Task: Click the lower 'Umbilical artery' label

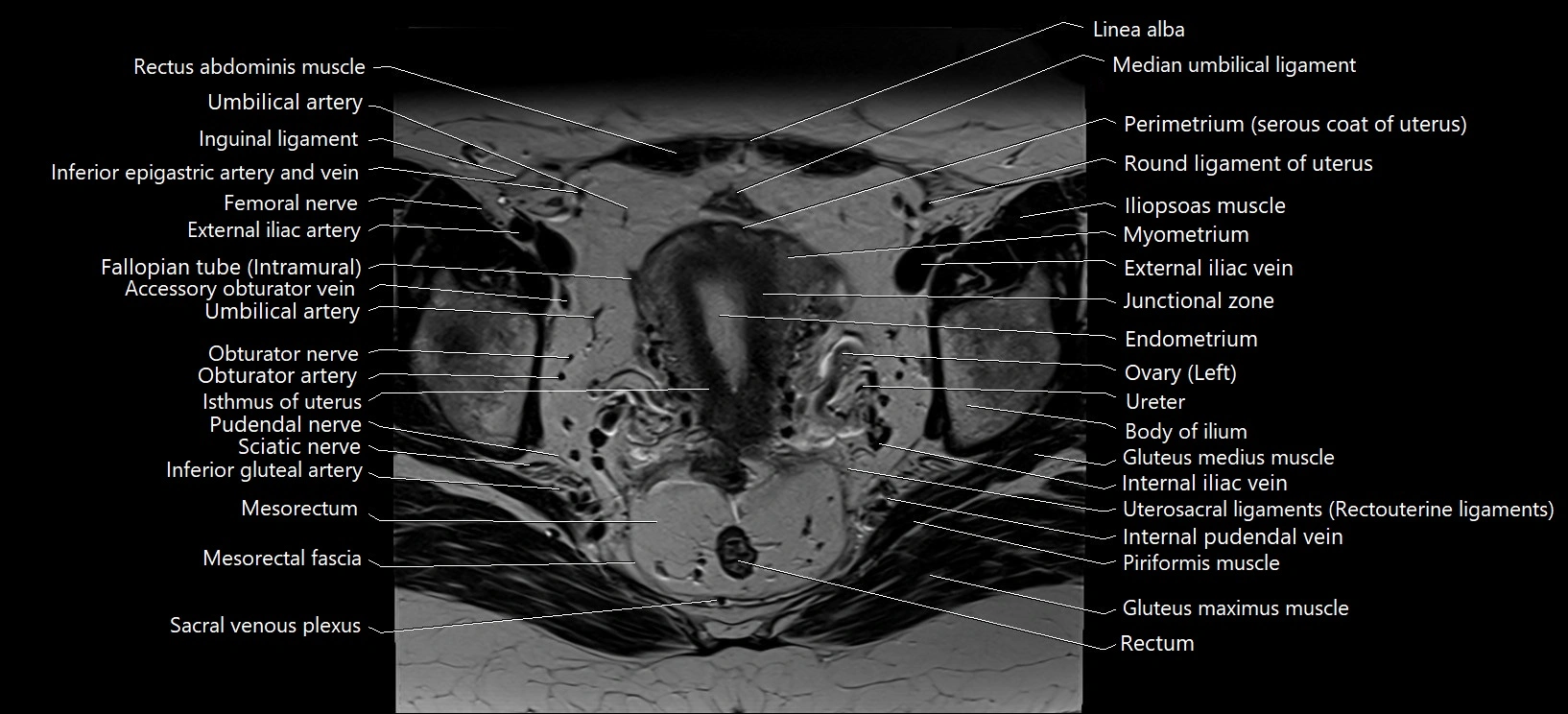Action: tap(282, 311)
